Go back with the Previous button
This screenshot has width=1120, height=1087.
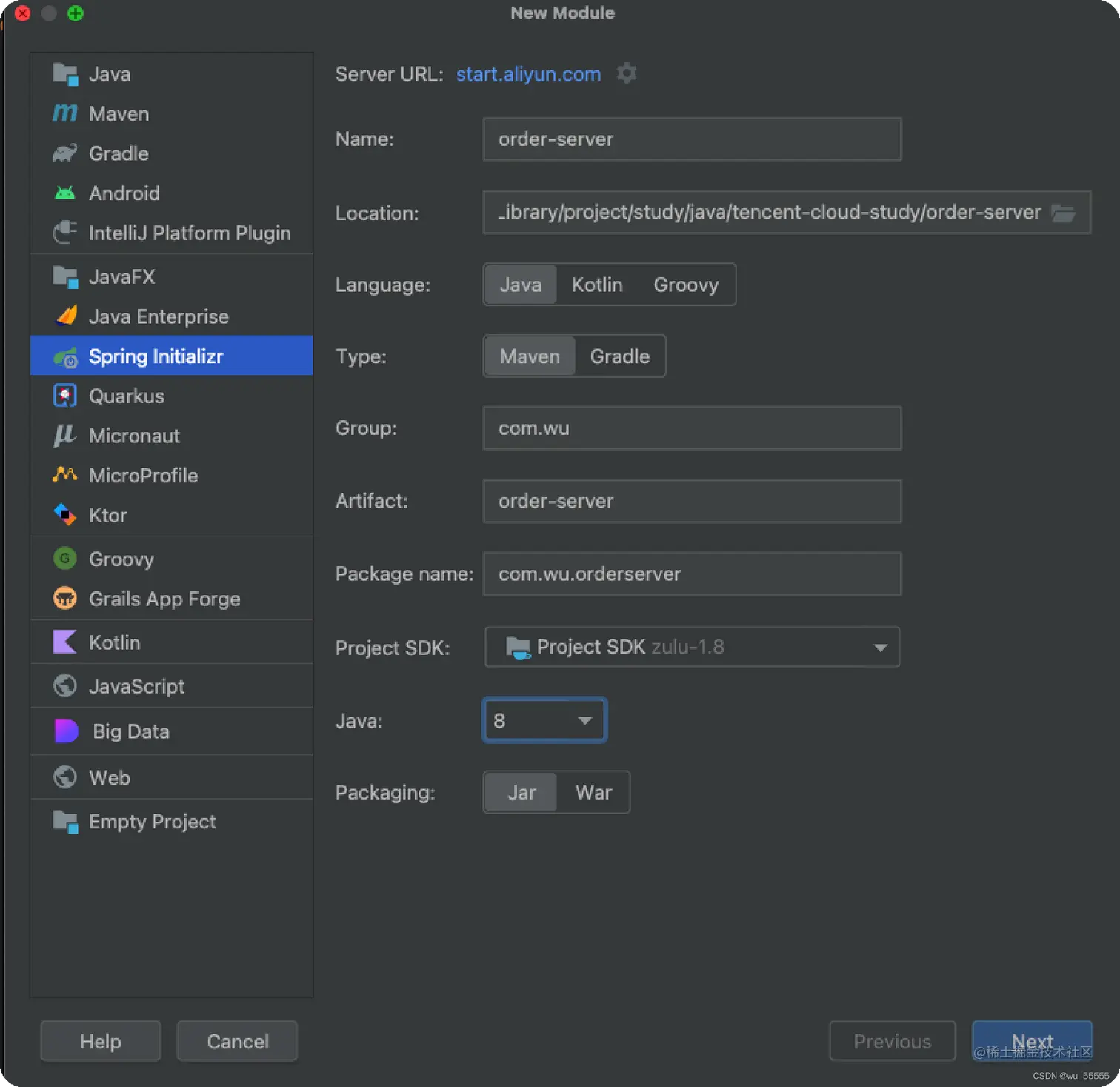coord(893,1041)
